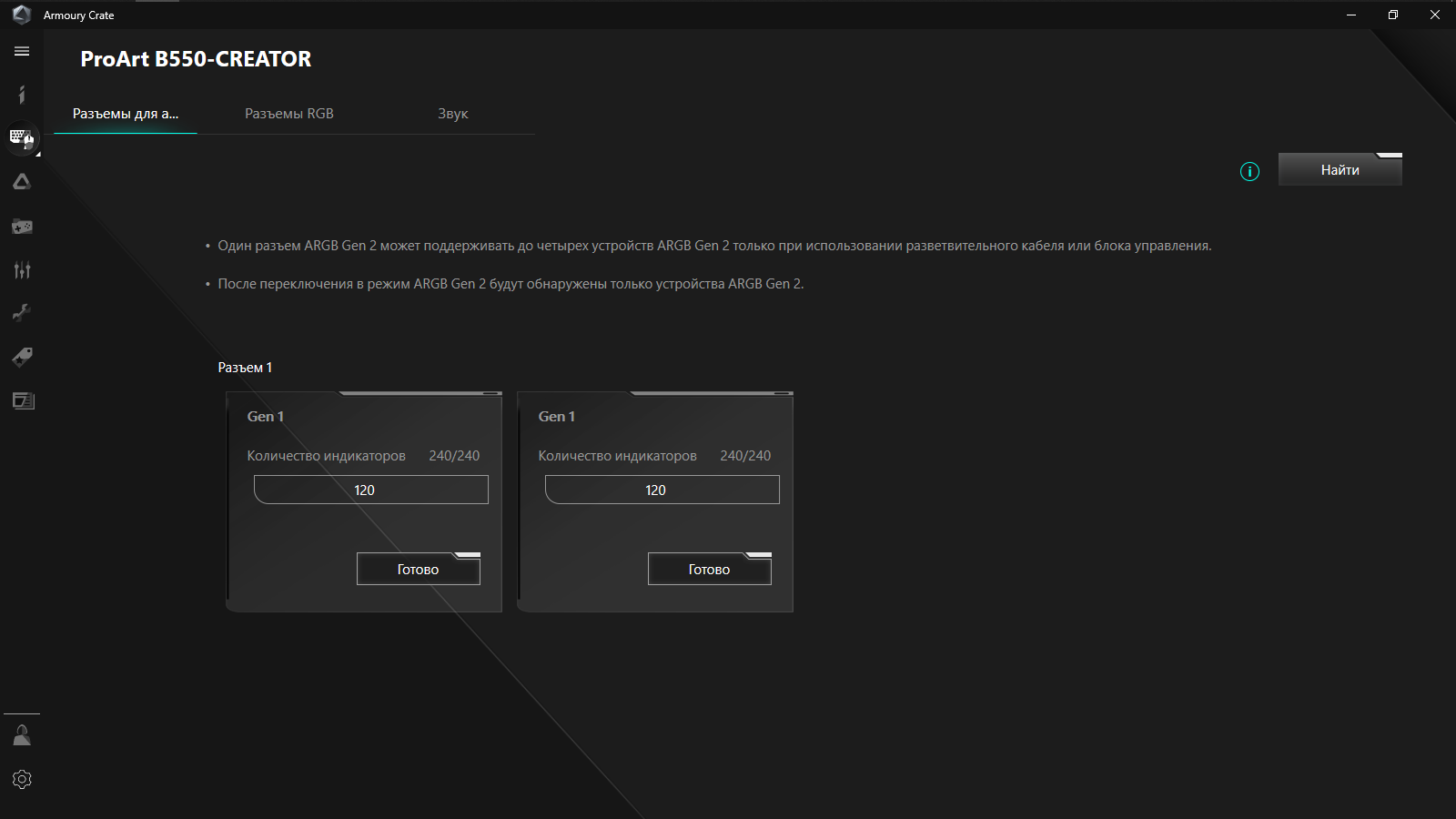Close the Armoury Crate window

pyautogui.click(x=1435, y=15)
